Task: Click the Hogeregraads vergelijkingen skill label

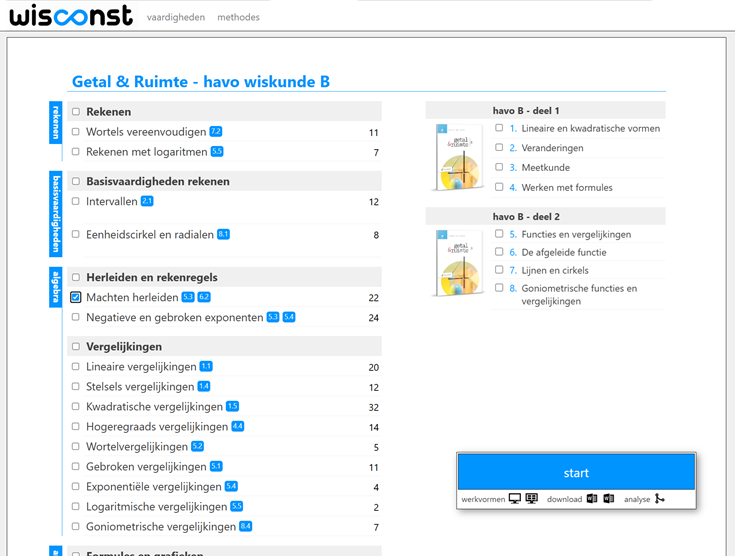Action: [x=157, y=427]
